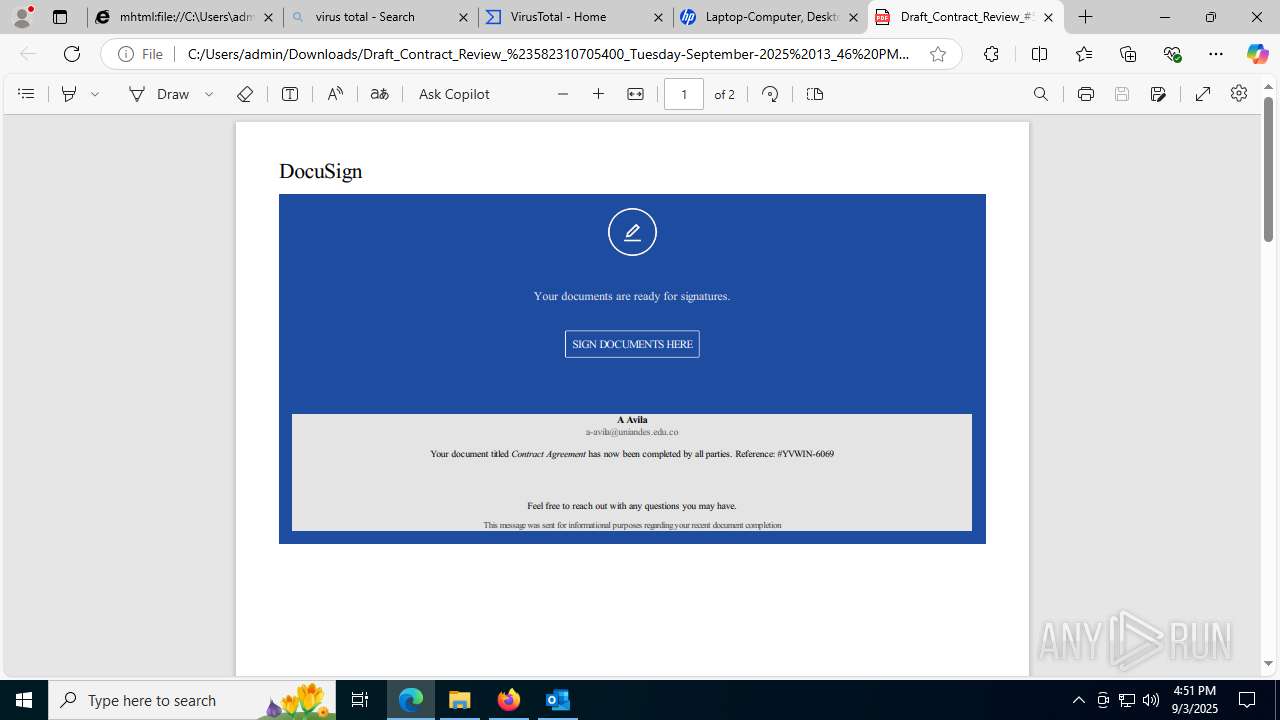Screen dimensions: 1280x720
Task: Click the SIGN DOCUMENTS HERE button
Action: click(632, 344)
